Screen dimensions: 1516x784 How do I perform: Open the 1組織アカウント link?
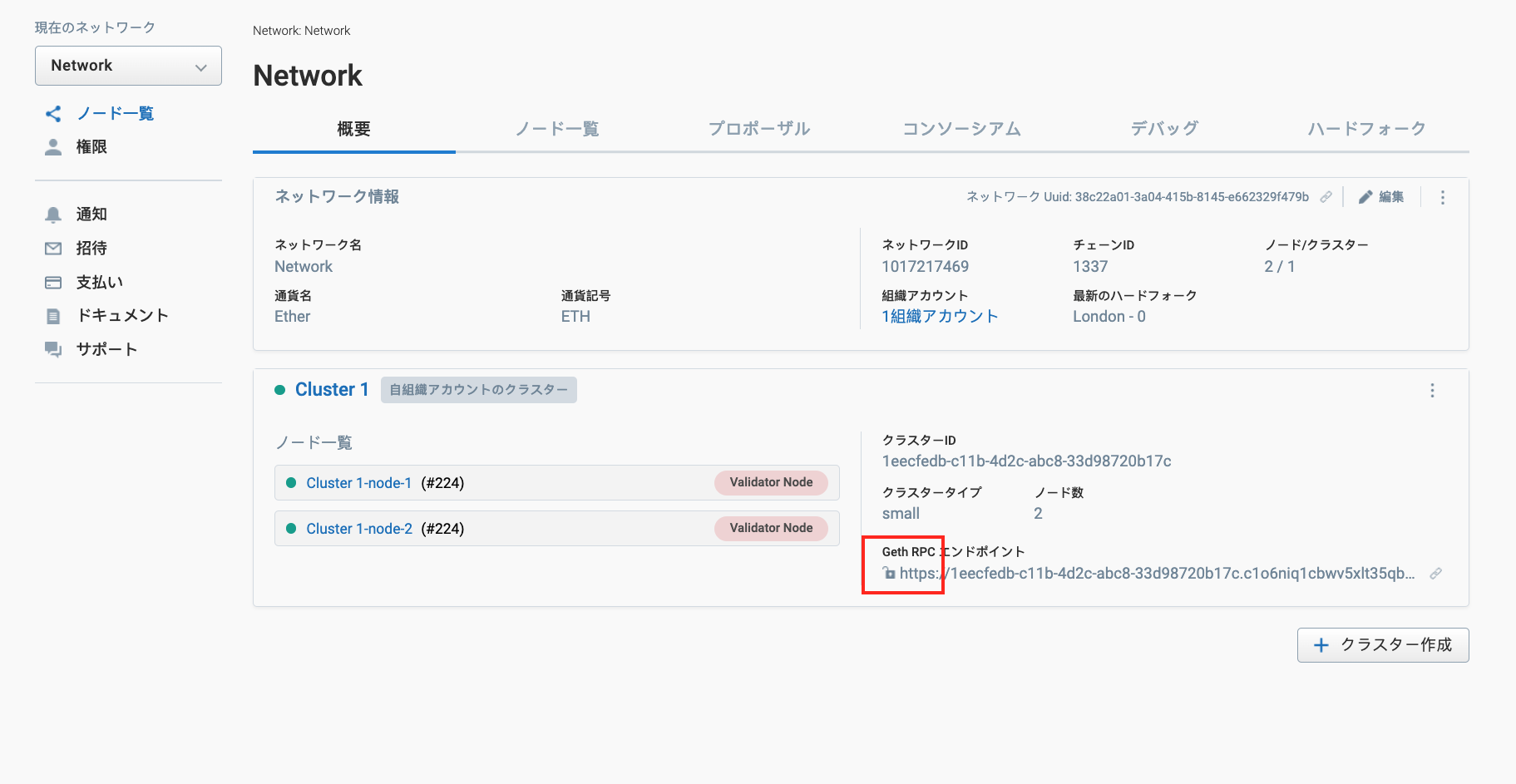(940, 317)
